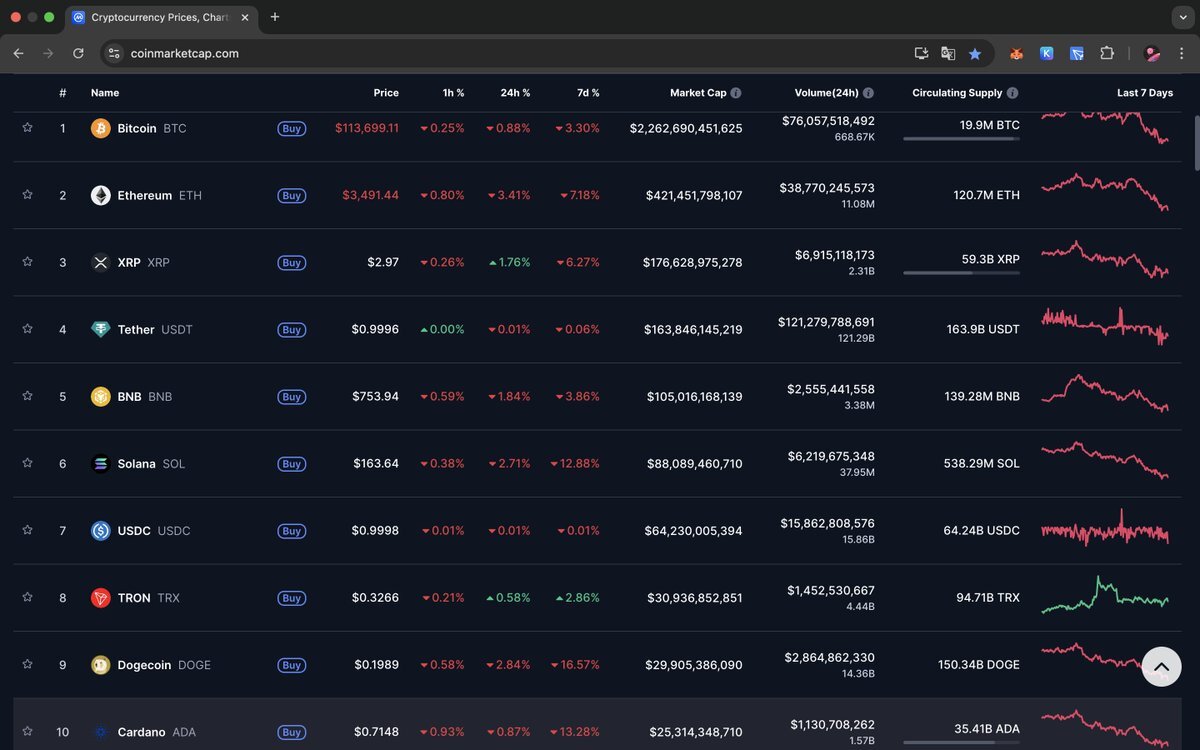1200x750 pixels.
Task: Sort table by 24h % column
Action: point(515,93)
